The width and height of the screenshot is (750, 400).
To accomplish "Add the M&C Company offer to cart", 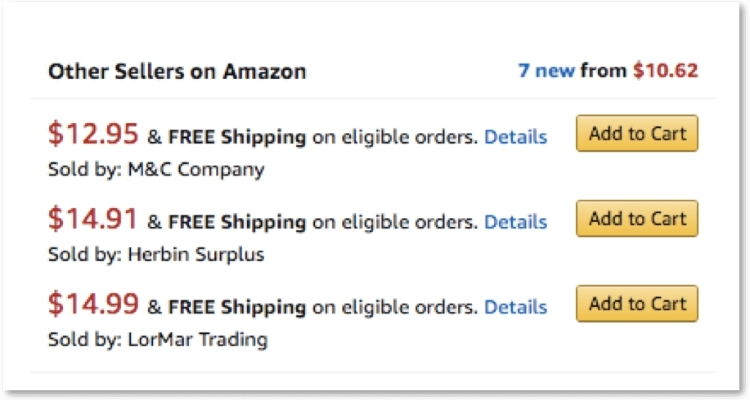I will pos(637,134).
